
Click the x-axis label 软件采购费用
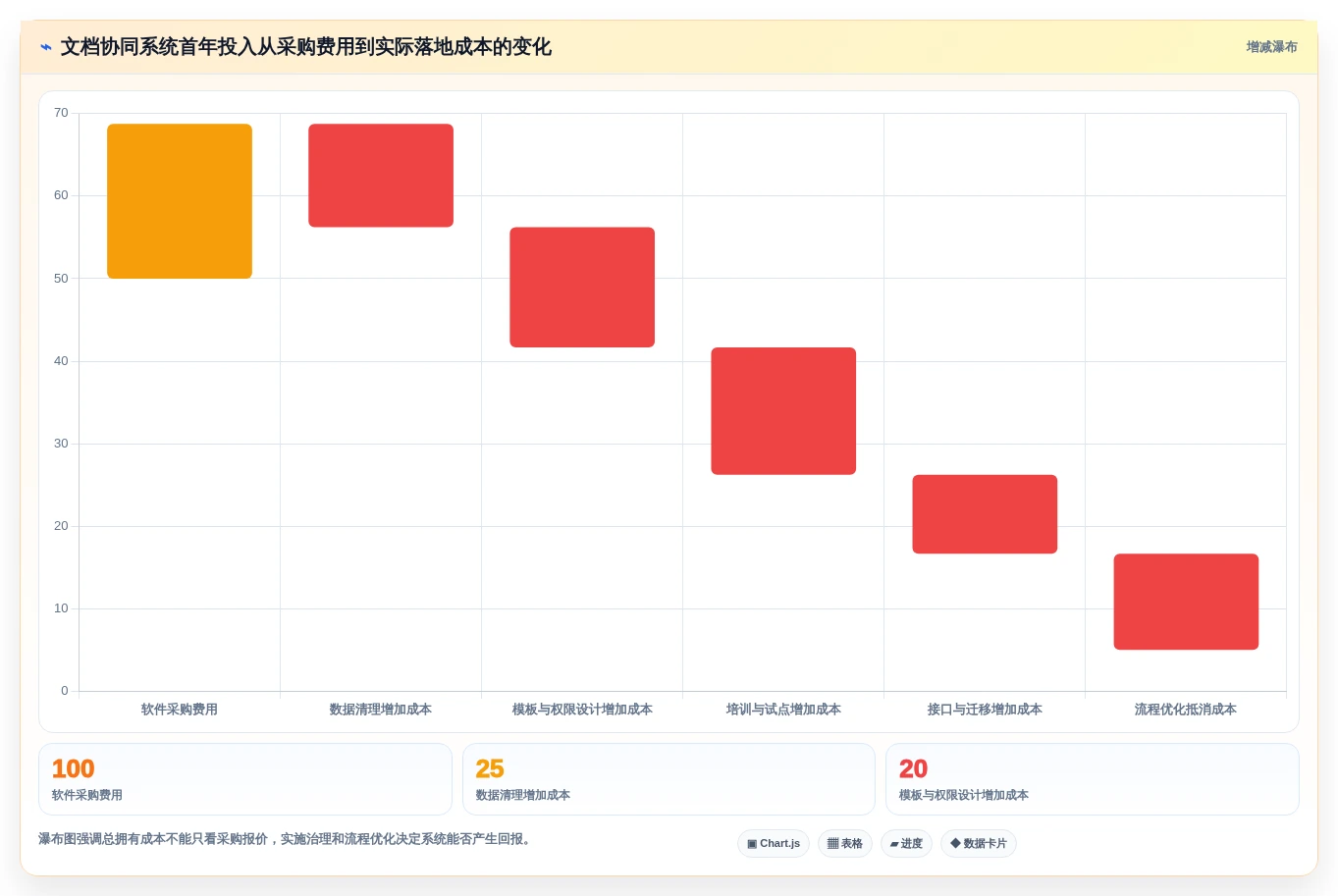pos(180,710)
